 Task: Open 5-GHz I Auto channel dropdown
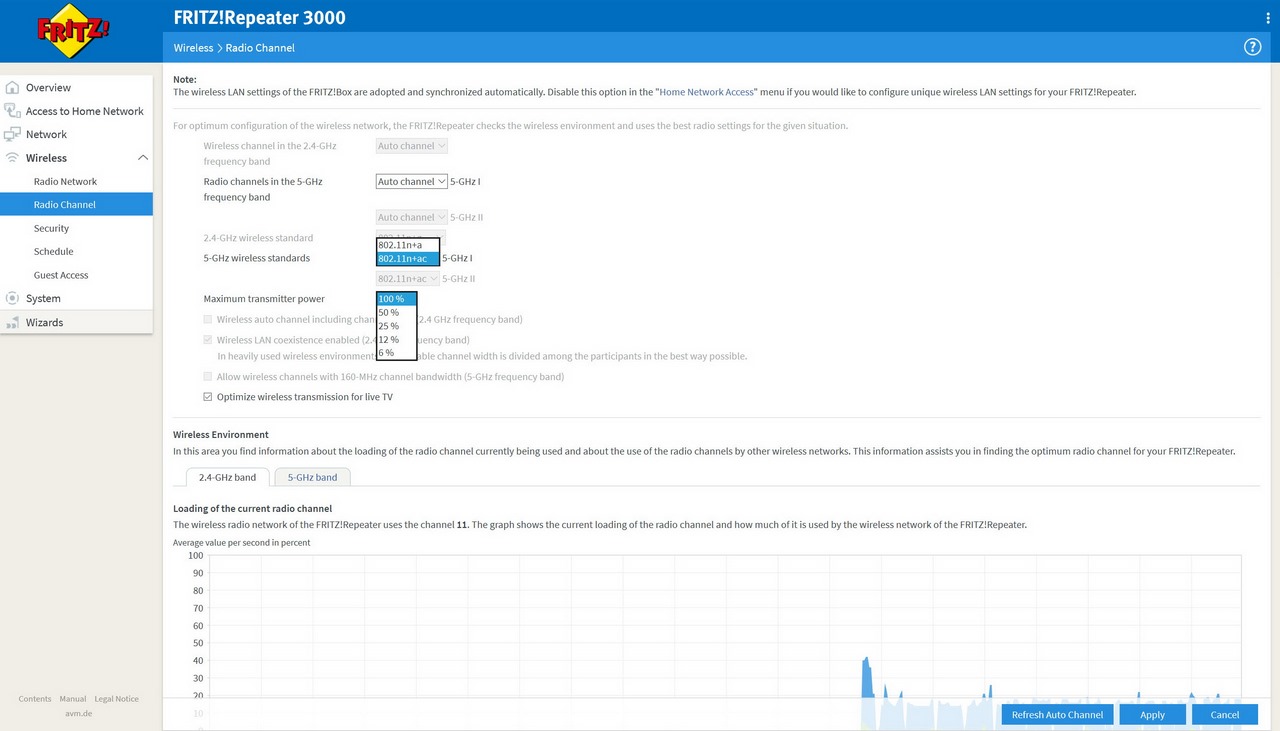pyautogui.click(x=412, y=182)
